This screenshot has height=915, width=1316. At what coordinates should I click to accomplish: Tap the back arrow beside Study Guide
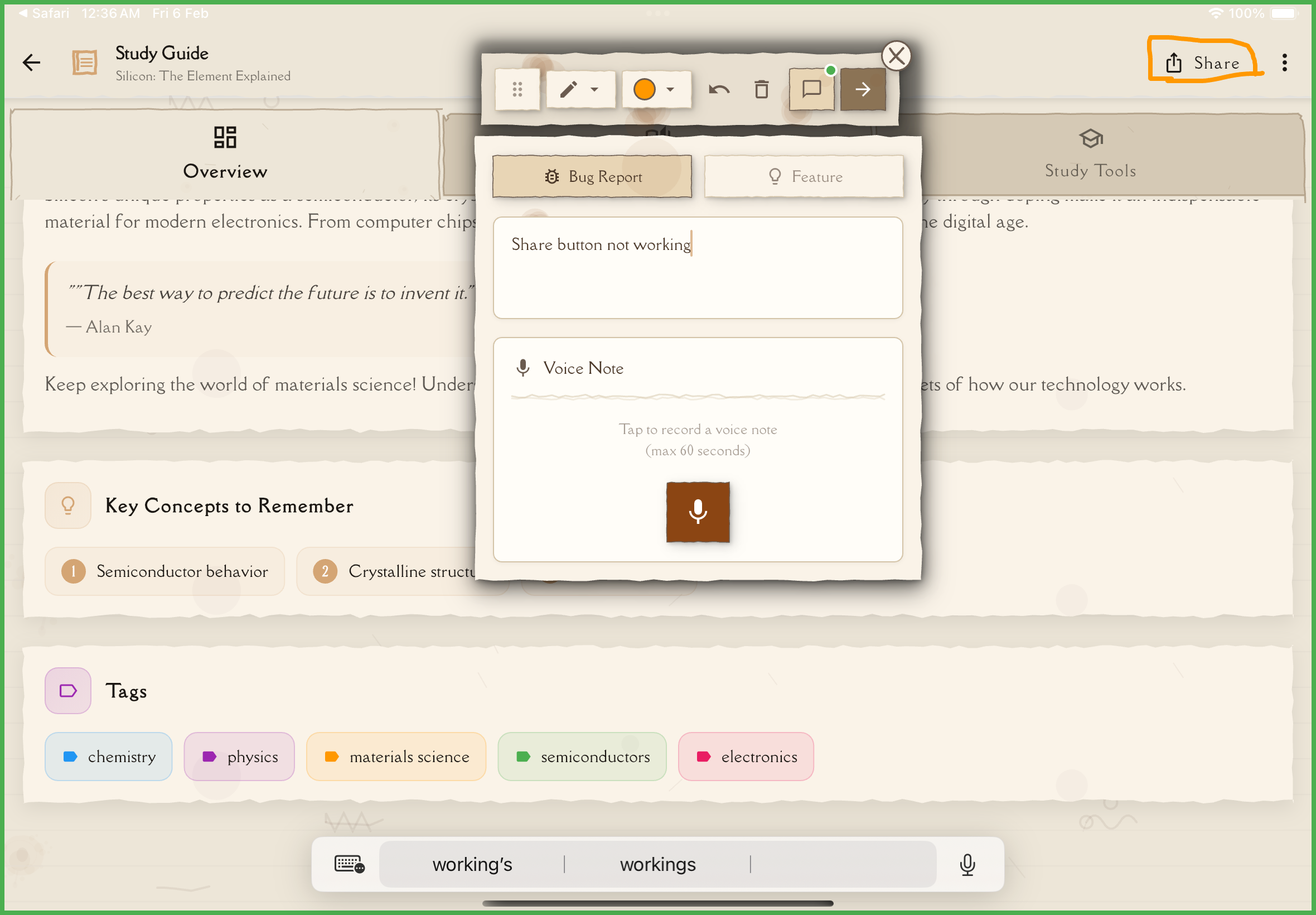[32, 62]
